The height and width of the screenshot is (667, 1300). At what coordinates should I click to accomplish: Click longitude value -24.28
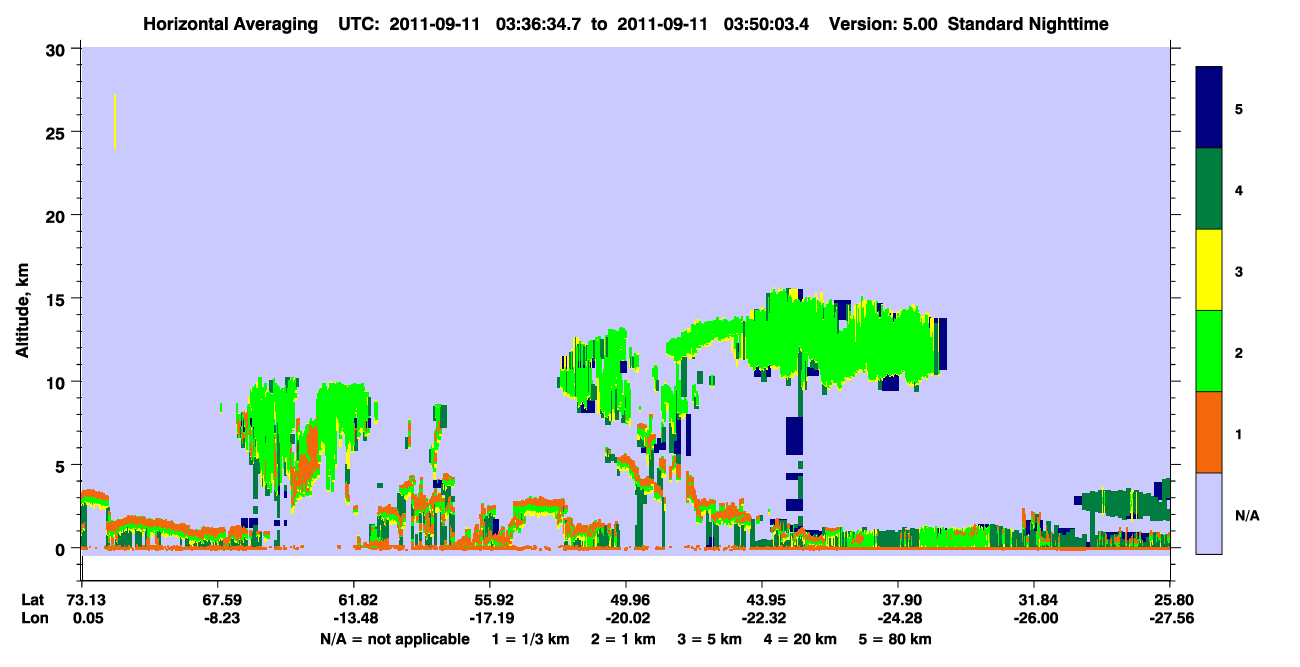(x=898, y=619)
